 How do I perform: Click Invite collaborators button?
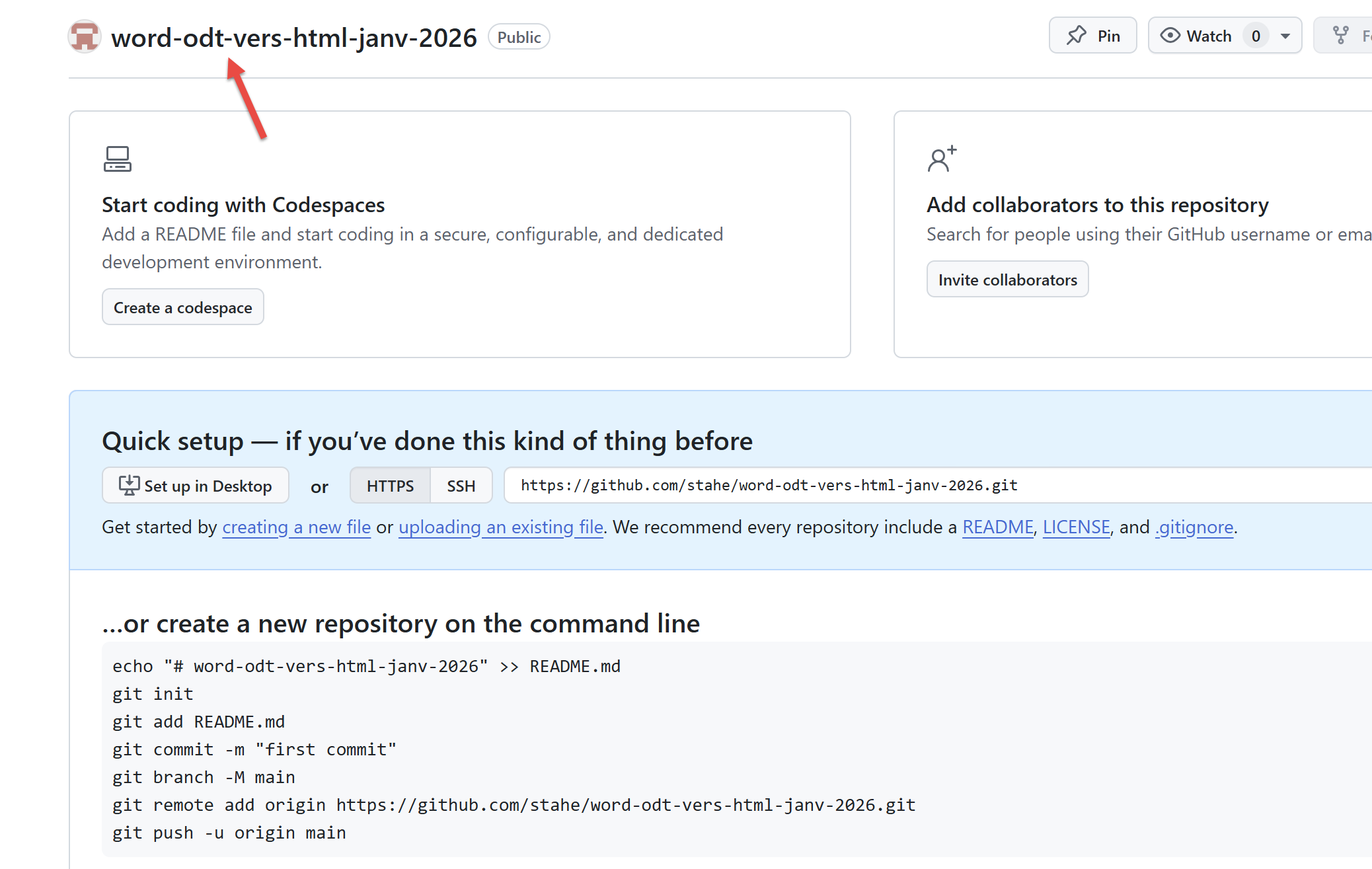1007,280
